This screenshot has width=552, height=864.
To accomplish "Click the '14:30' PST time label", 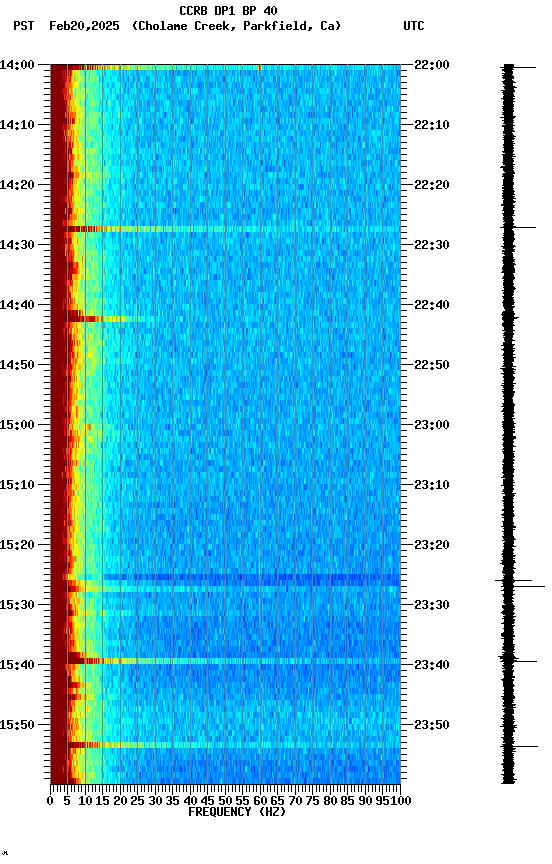I will 17,245.
